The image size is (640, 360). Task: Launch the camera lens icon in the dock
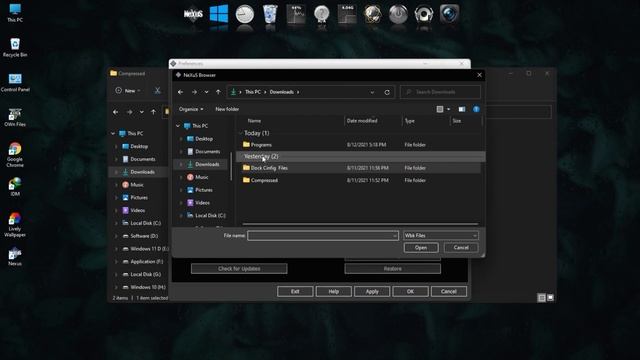(x=449, y=14)
